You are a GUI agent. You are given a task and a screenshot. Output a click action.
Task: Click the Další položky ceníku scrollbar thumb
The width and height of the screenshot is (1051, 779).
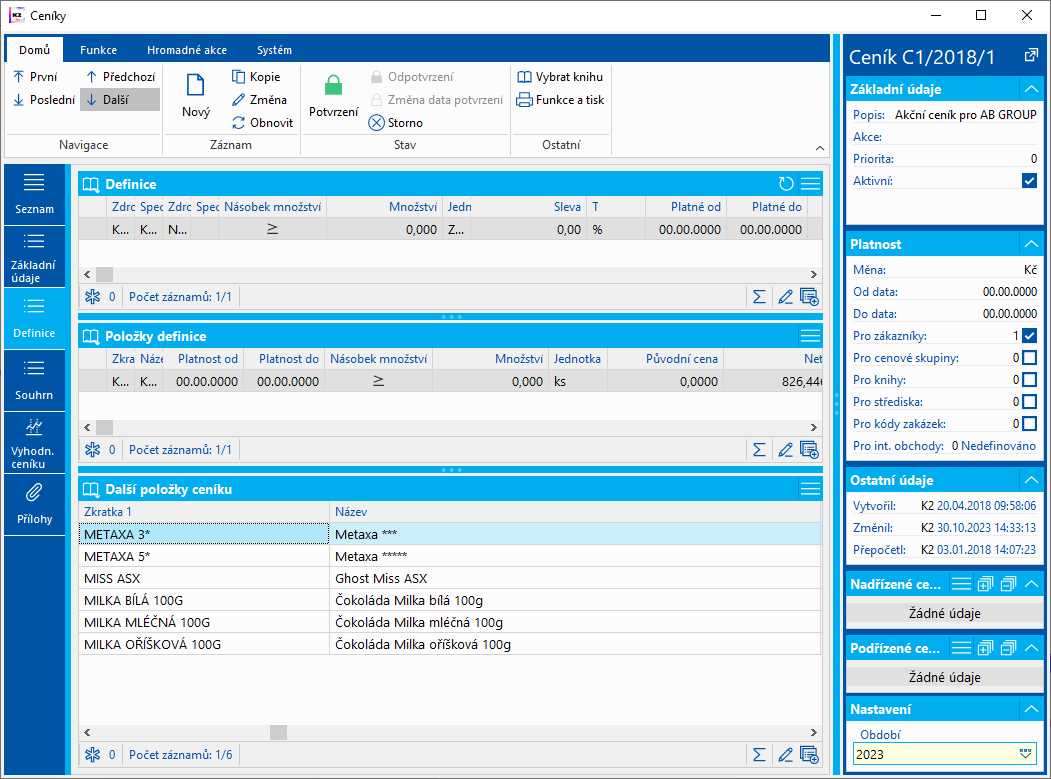pyautogui.click(x=278, y=733)
